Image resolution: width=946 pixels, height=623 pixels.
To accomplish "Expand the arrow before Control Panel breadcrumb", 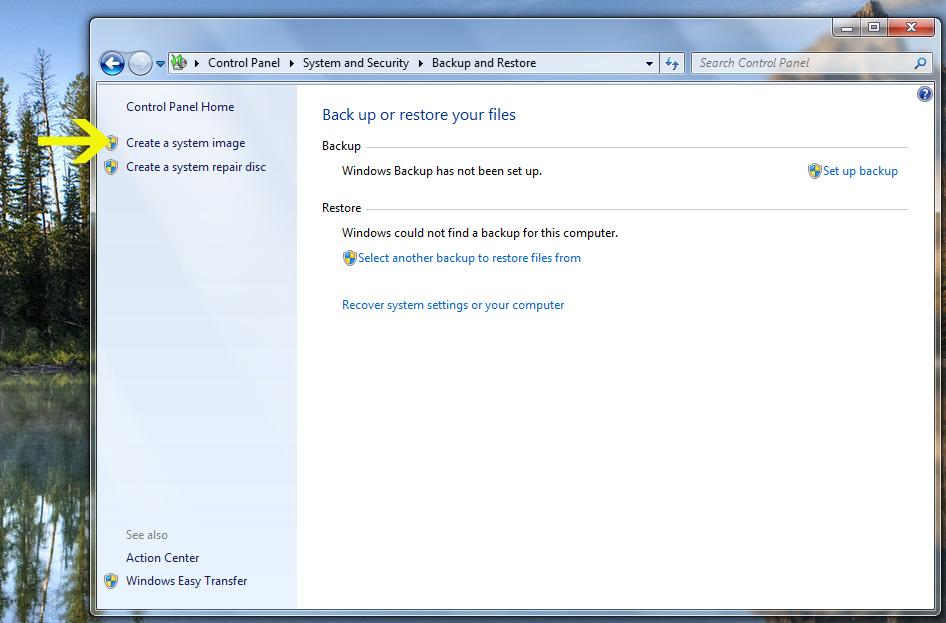I will (197, 63).
